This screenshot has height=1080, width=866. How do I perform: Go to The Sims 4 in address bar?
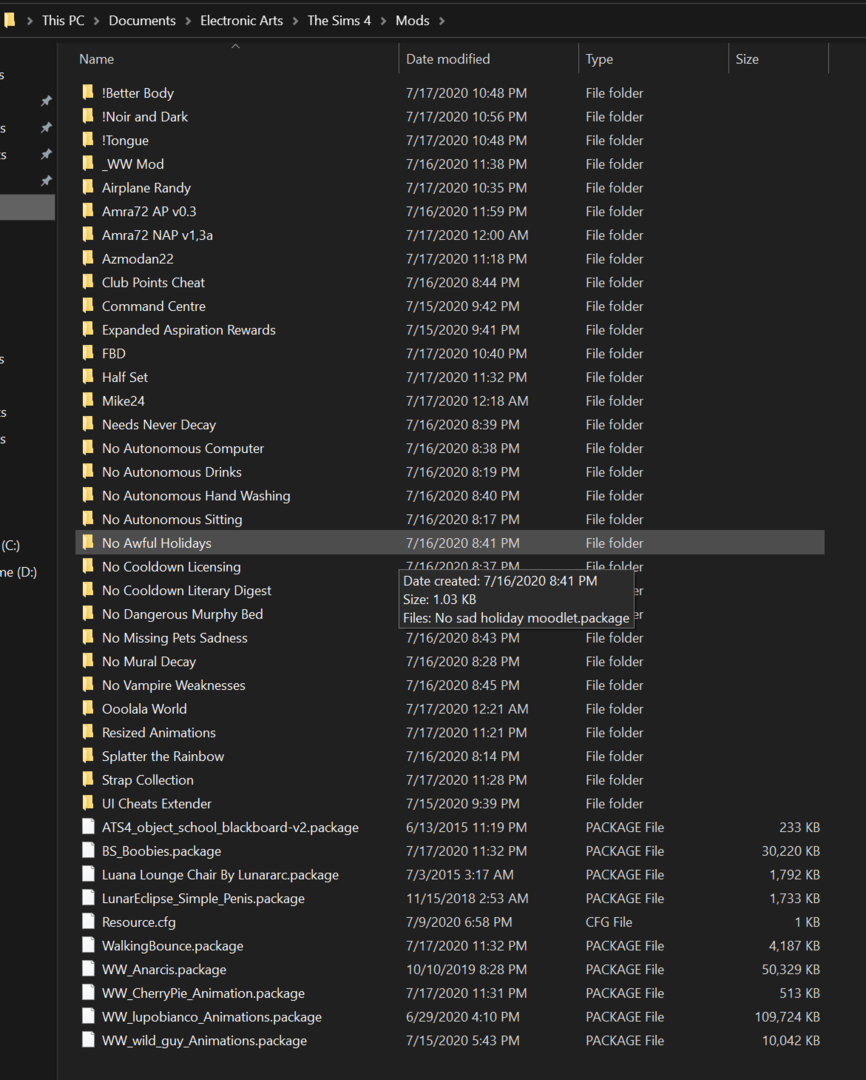point(339,21)
